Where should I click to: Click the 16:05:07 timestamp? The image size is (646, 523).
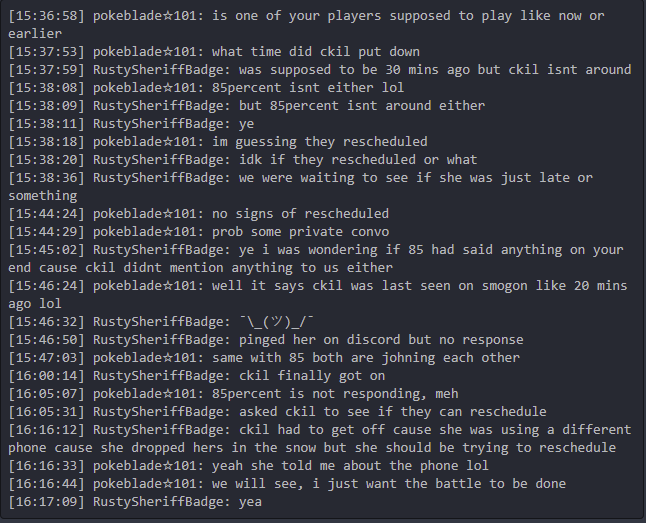point(47,393)
